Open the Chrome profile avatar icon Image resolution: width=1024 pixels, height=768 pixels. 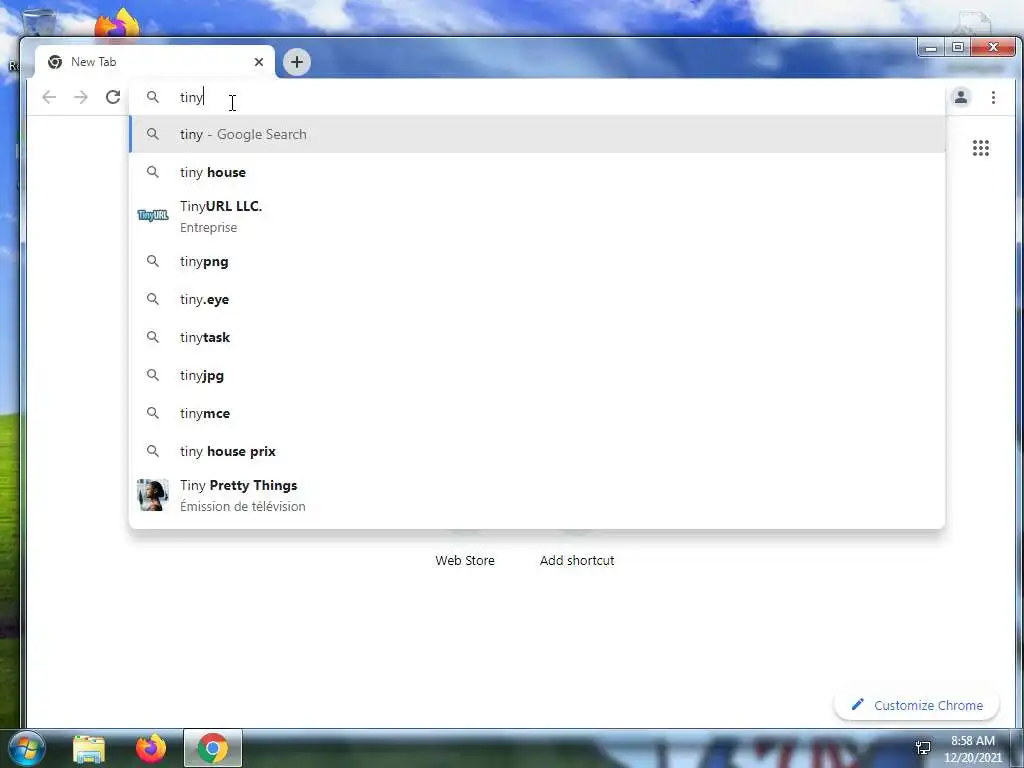pos(961,97)
